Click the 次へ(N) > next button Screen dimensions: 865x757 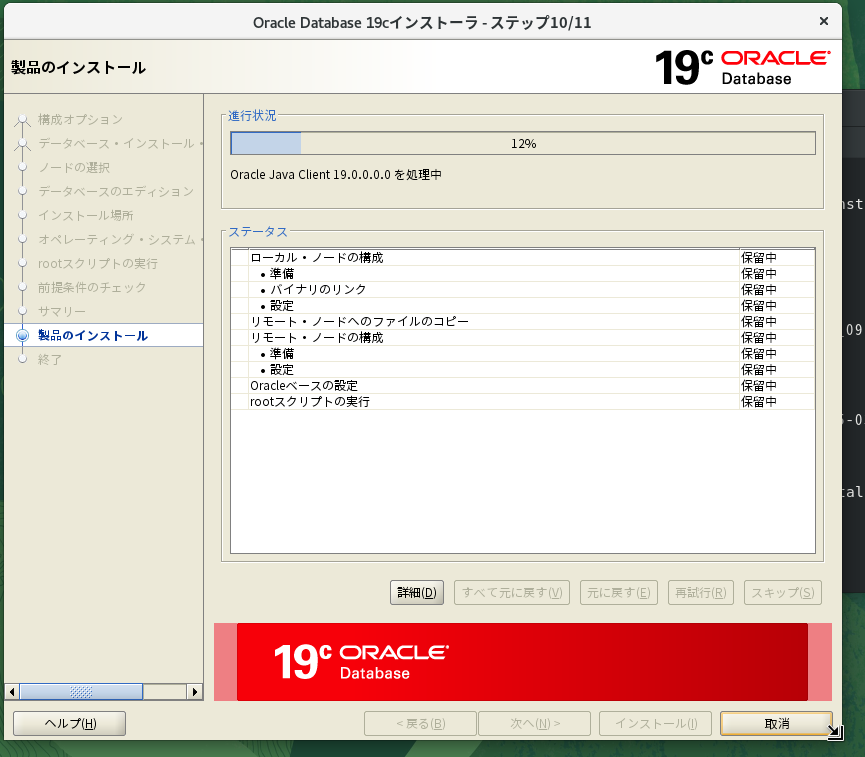(x=535, y=723)
